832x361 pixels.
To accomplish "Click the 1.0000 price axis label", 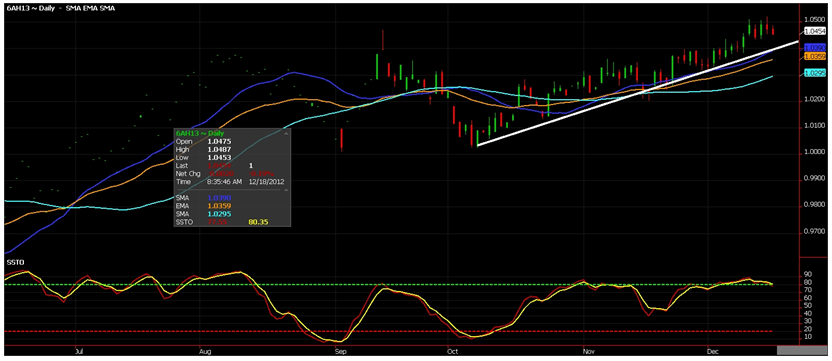I will (x=814, y=152).
